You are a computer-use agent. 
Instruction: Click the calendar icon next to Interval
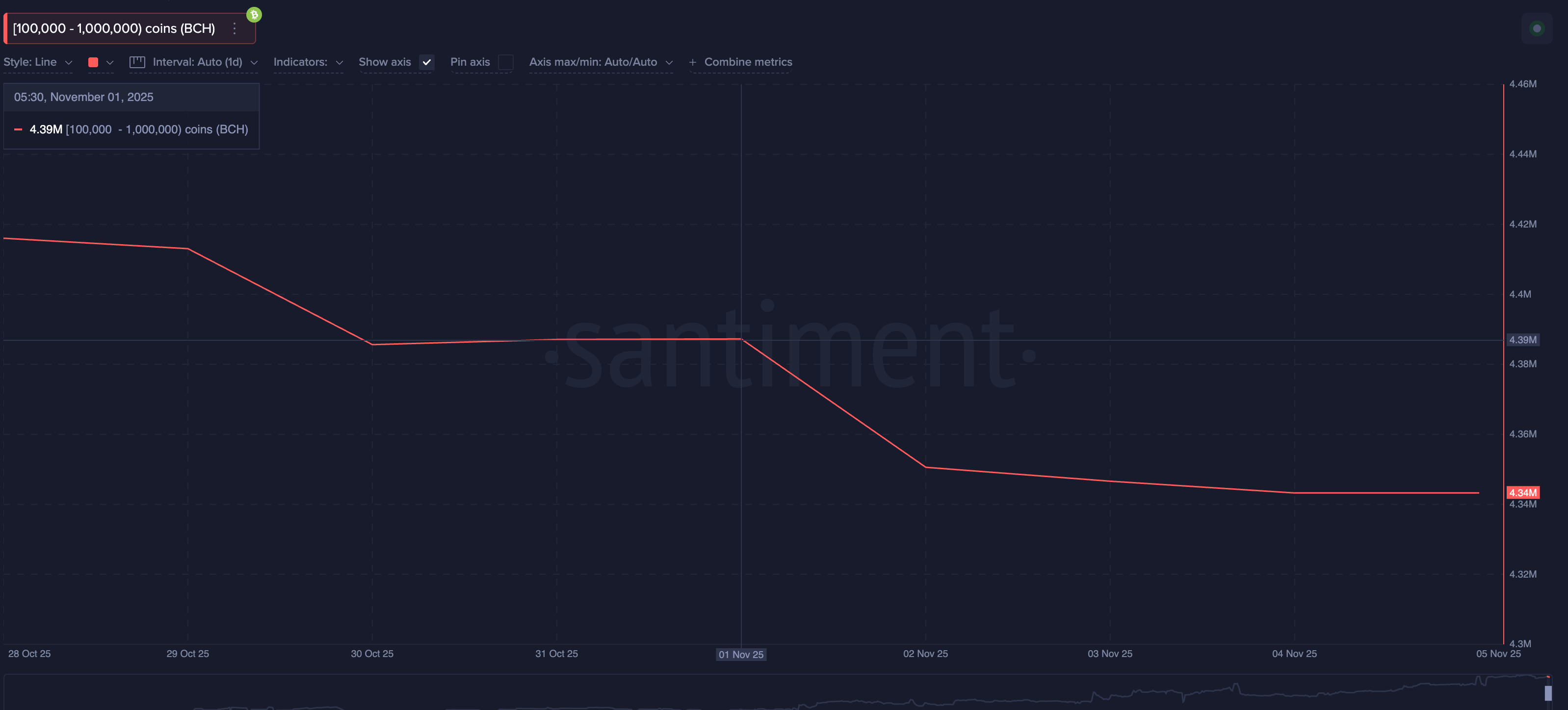point(137,61)
